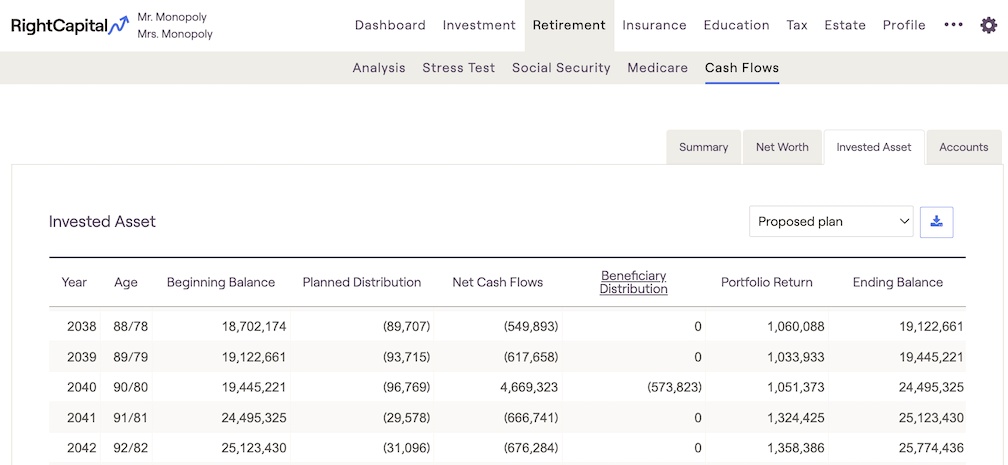Click ending balance value 25,774,436

pos(931,448)
